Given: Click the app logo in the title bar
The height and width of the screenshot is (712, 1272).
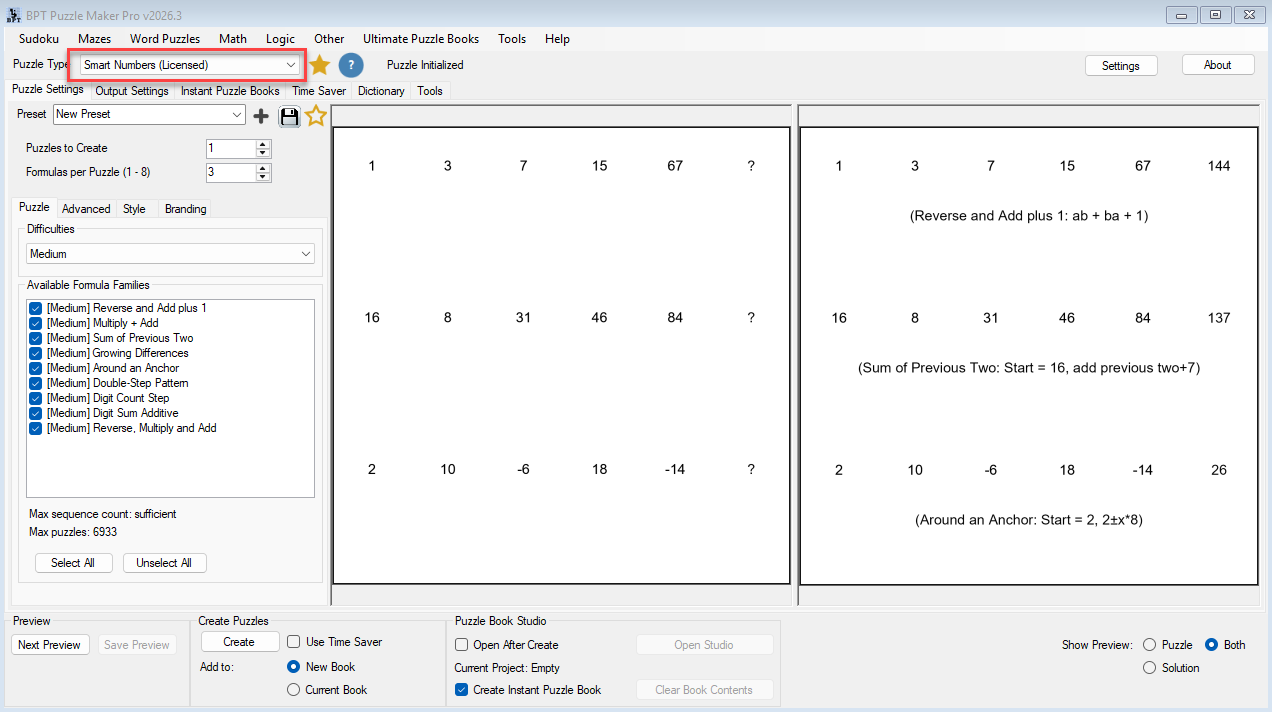Looking at the screenshot, I should coord(14,15).
